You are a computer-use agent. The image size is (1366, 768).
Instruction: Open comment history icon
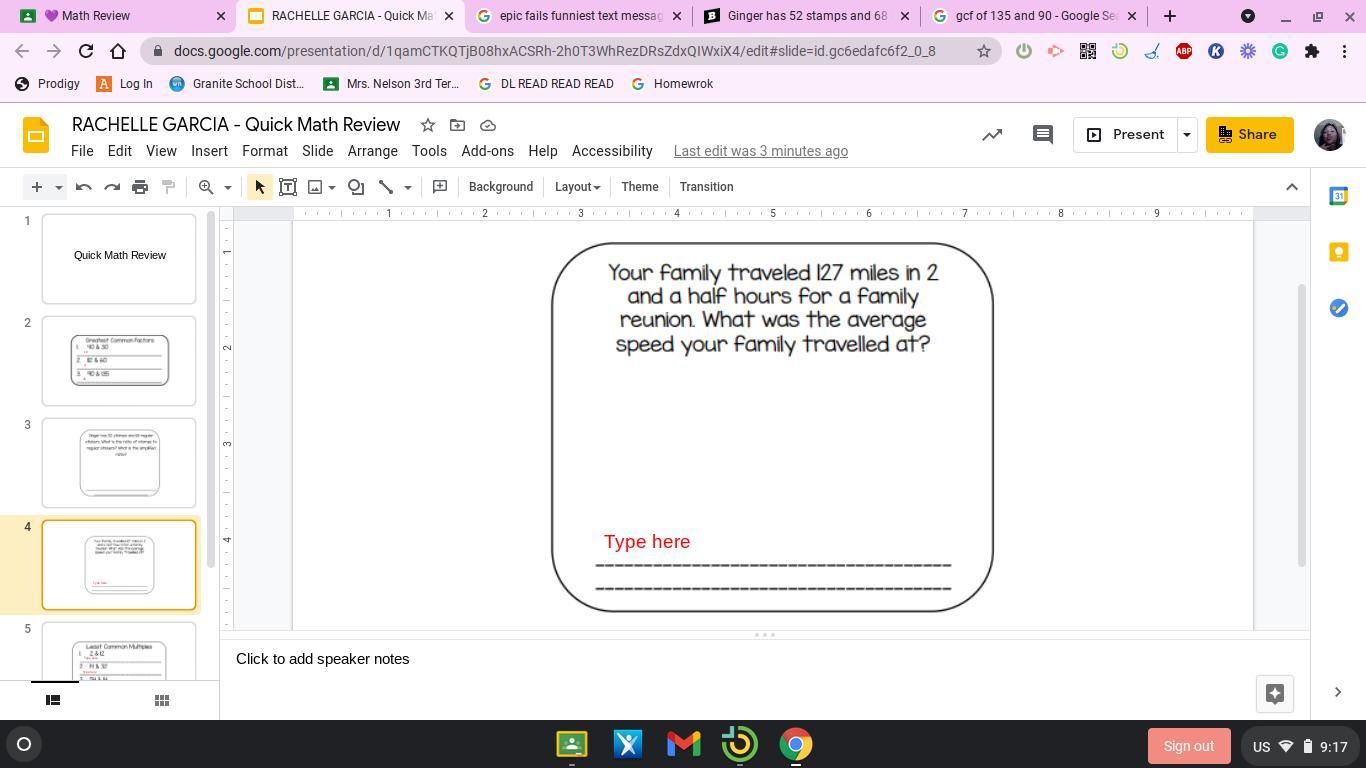pyautogui.click(x=1042, y=135)
